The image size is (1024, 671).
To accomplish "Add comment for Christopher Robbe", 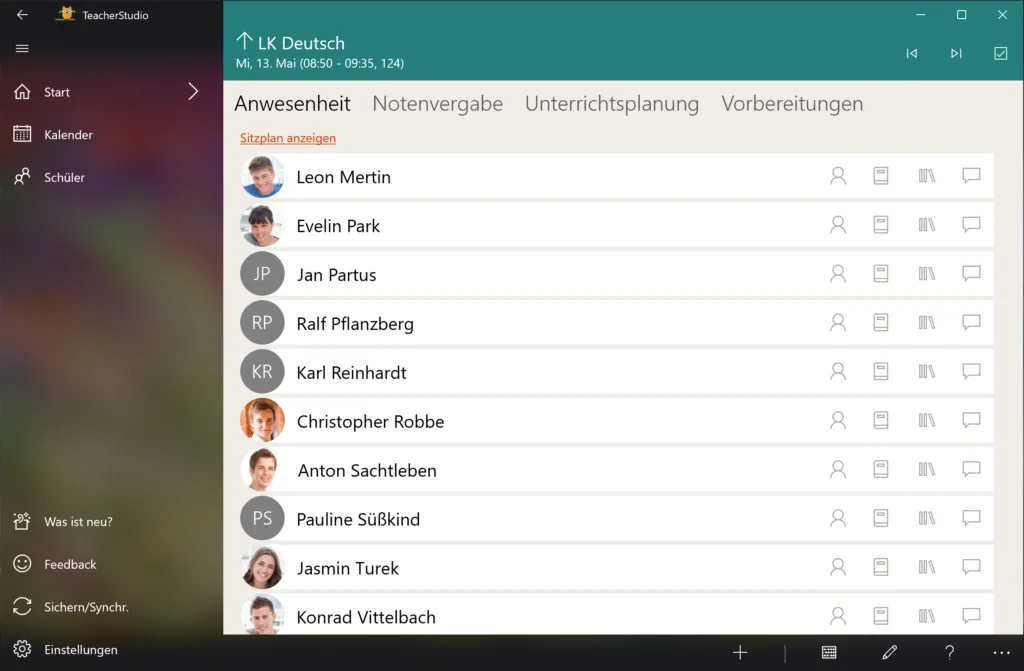I will (x=971, y=420).
